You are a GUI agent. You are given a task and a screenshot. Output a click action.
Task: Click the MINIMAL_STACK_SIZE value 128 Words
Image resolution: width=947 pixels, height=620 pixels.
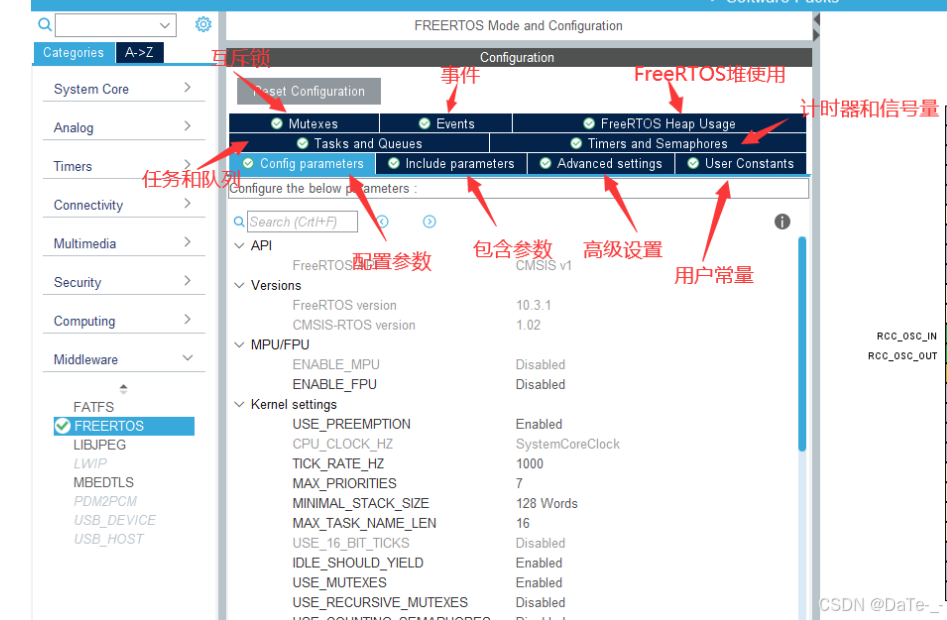pos(547,503)
